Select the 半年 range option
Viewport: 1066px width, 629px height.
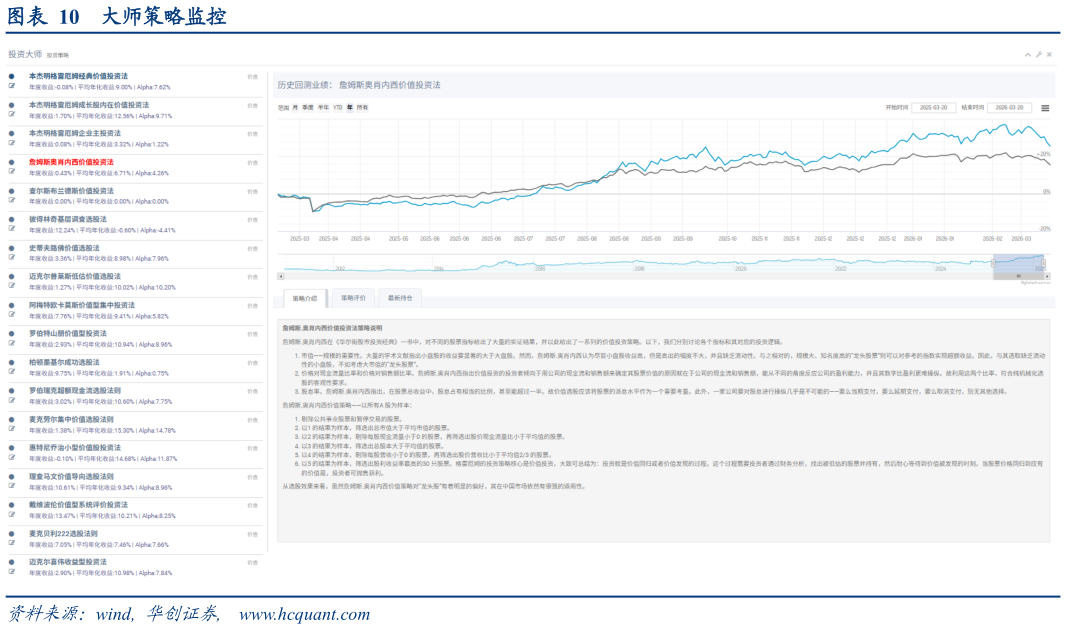323,107
